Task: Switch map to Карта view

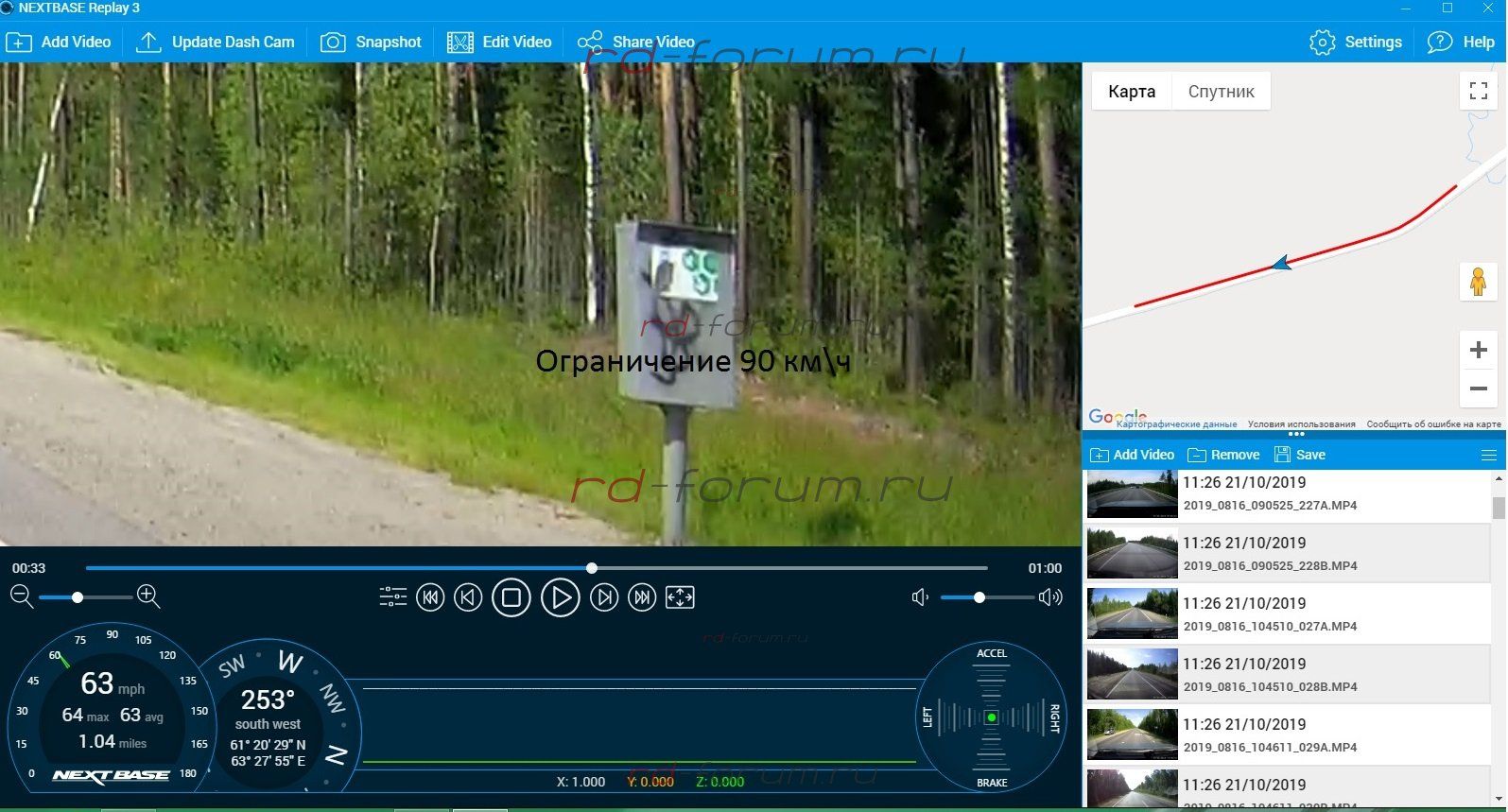Action: 1132,92
